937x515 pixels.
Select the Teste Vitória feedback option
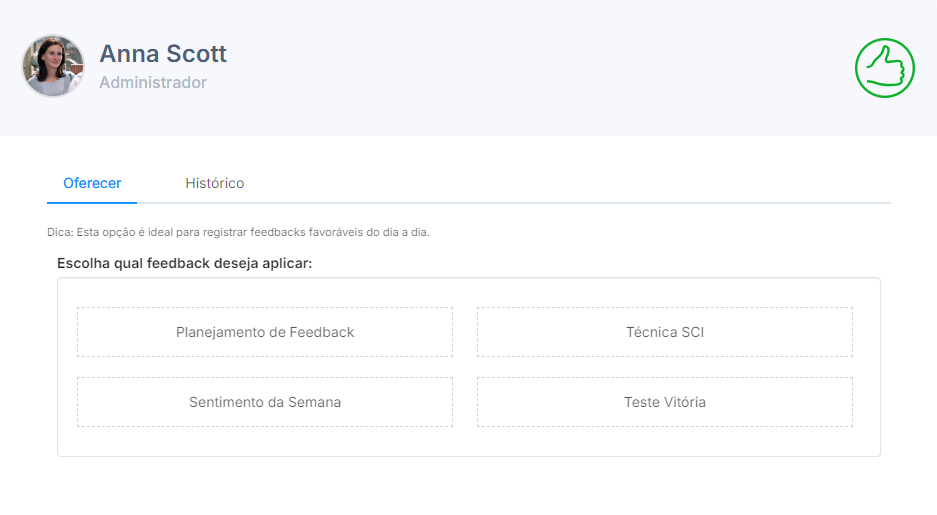(665, 402)
